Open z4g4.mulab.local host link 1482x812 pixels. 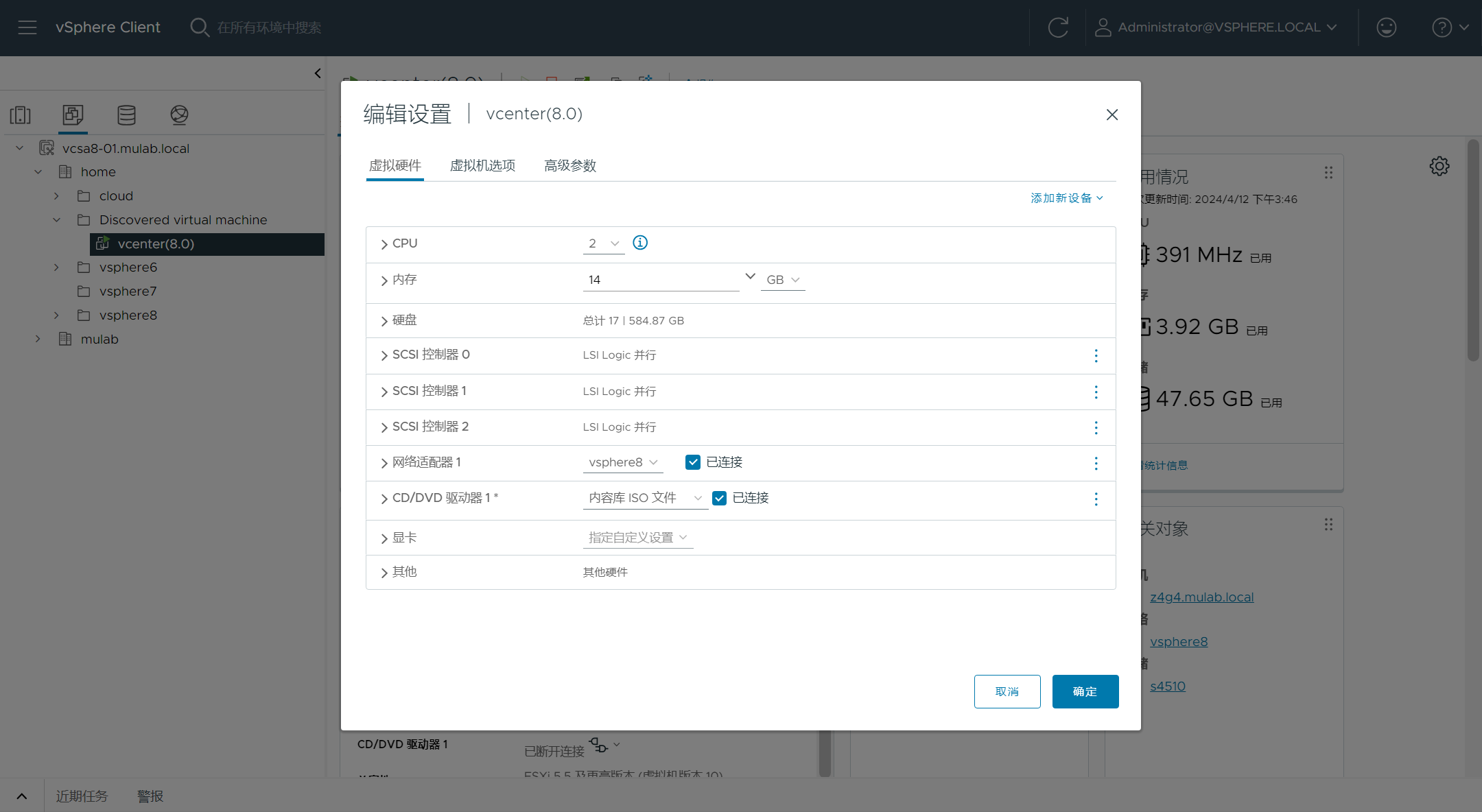[x=1202, y=597]
